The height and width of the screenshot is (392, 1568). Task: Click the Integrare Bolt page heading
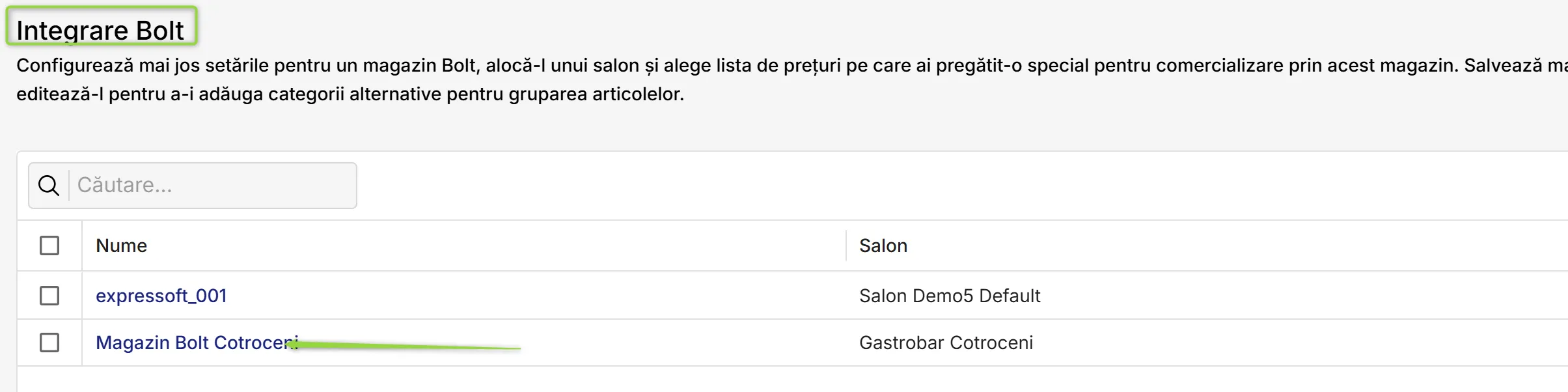click(x=100, y=30)
